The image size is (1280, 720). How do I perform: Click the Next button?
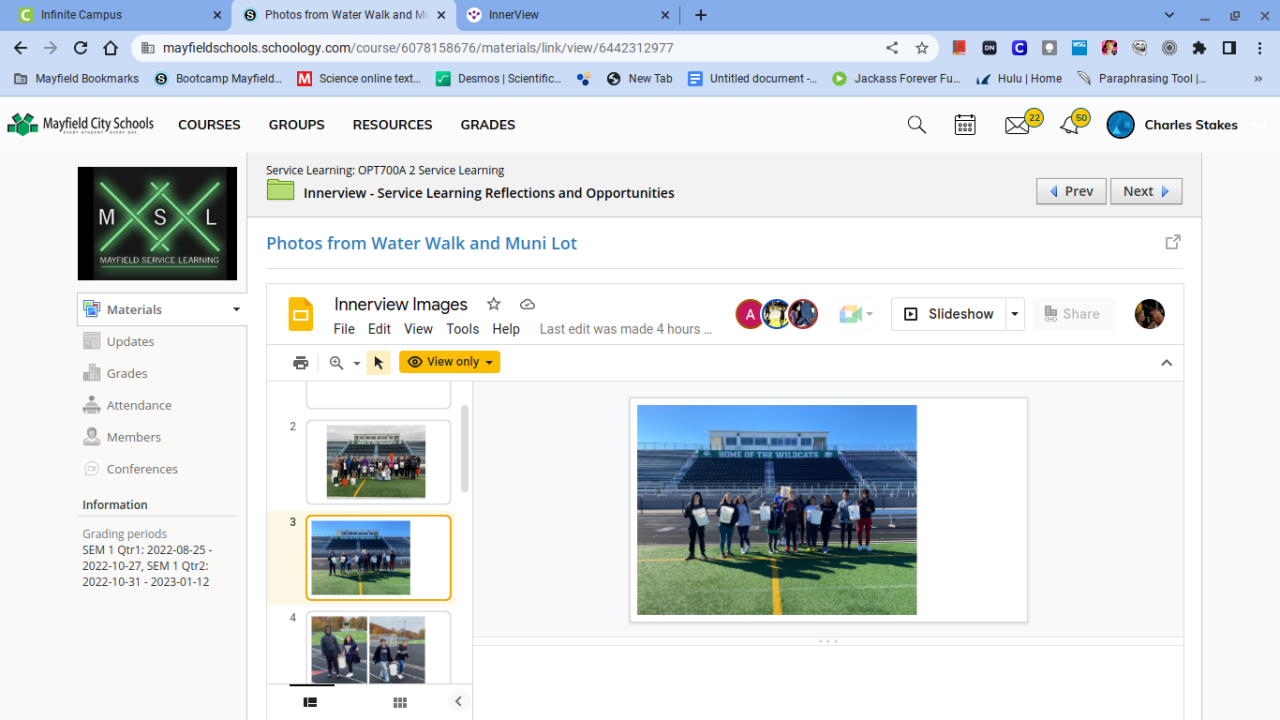(x=1146, y=191)
